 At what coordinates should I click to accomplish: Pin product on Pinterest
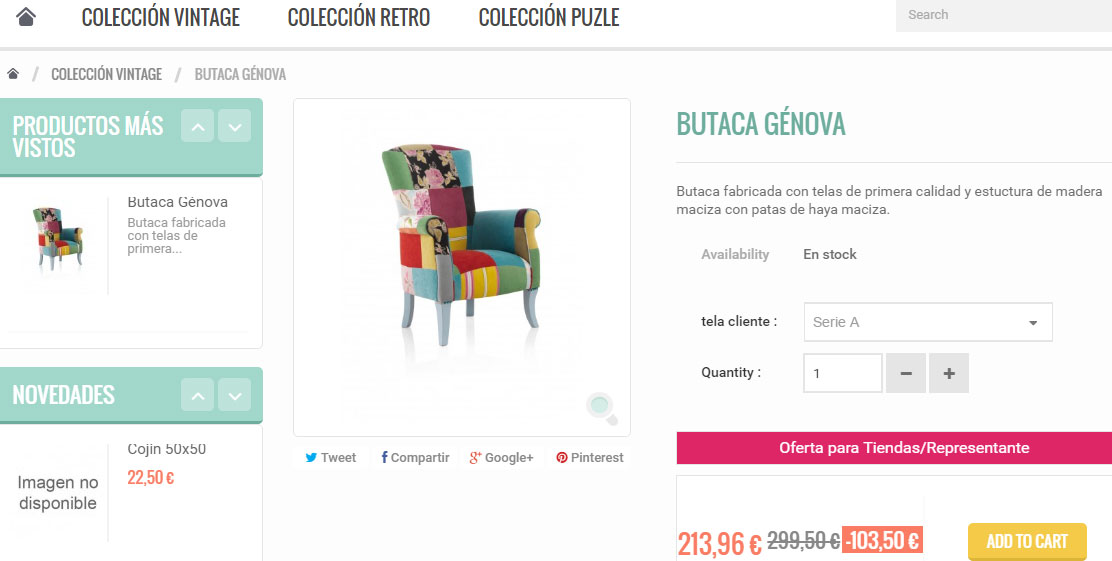pos(589,457)
